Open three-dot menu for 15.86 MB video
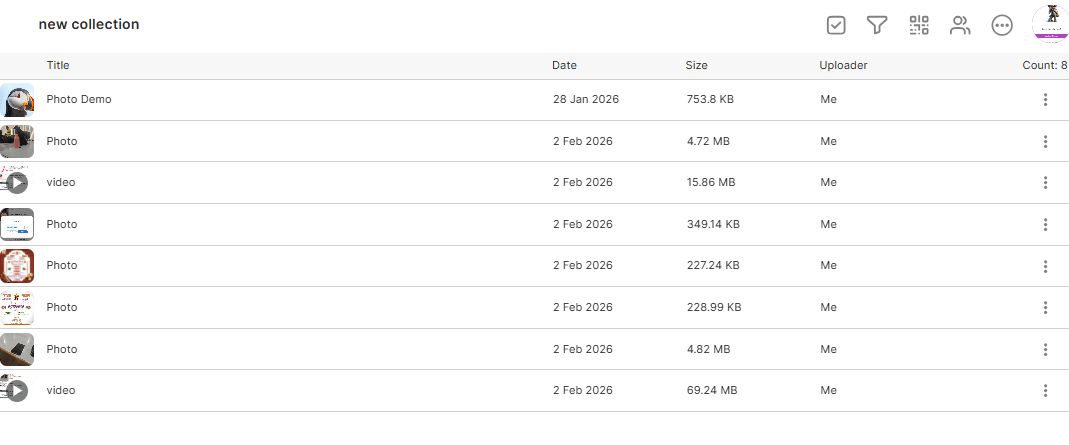Viewport: 1069px width, 445px height. [1045, 182]
